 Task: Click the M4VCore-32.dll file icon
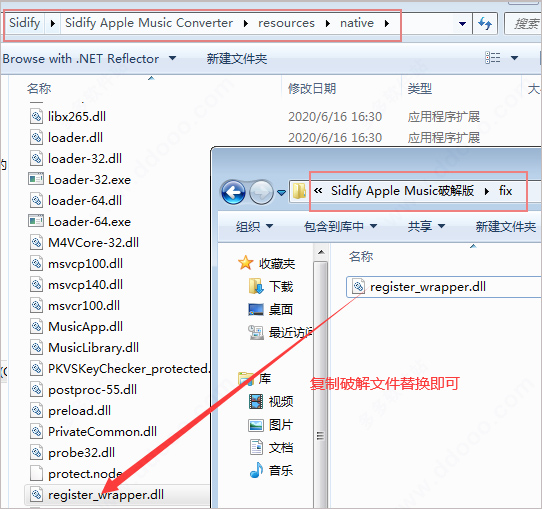pos(36,242)
